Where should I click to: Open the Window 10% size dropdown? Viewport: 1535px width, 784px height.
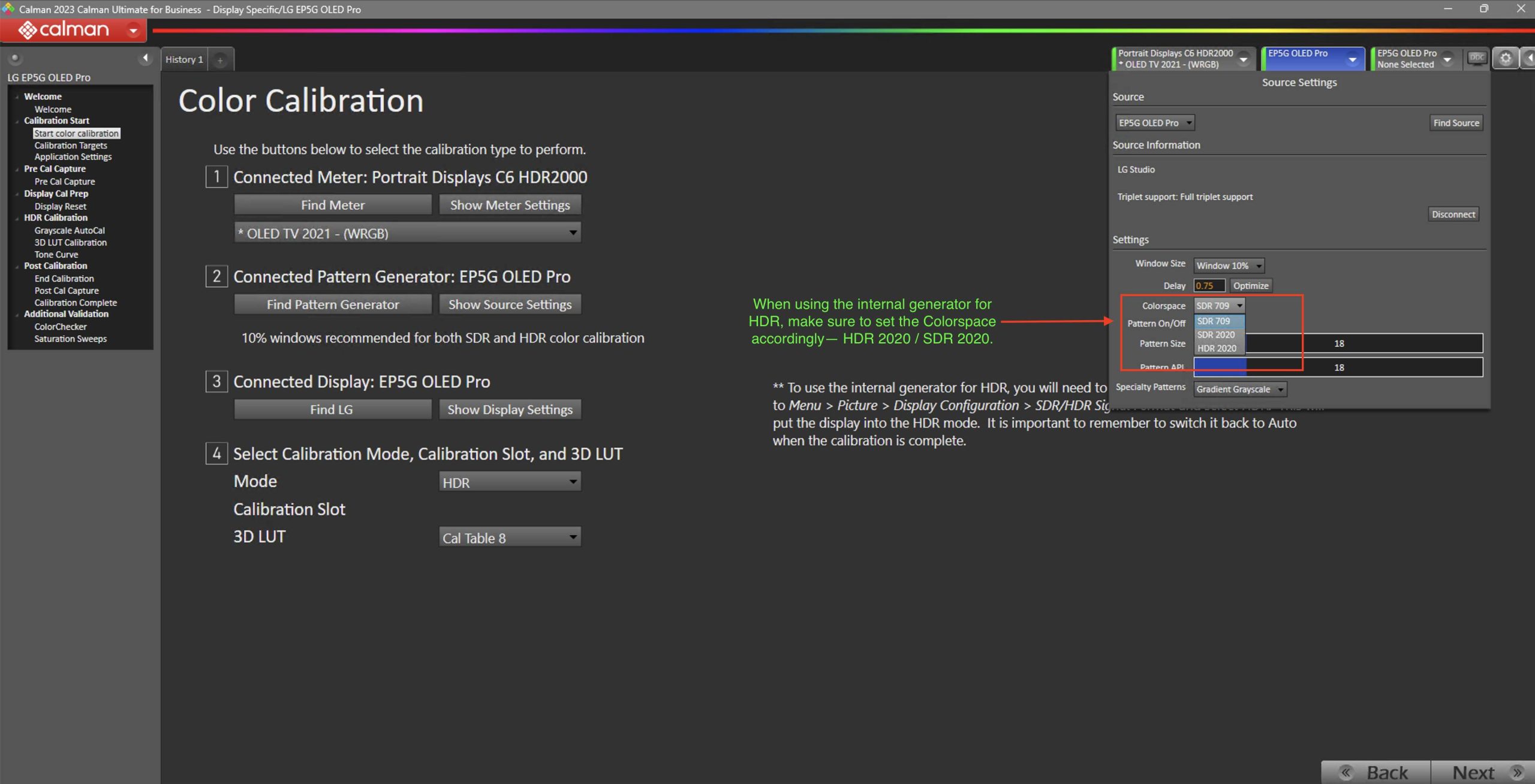[1229, 266]
